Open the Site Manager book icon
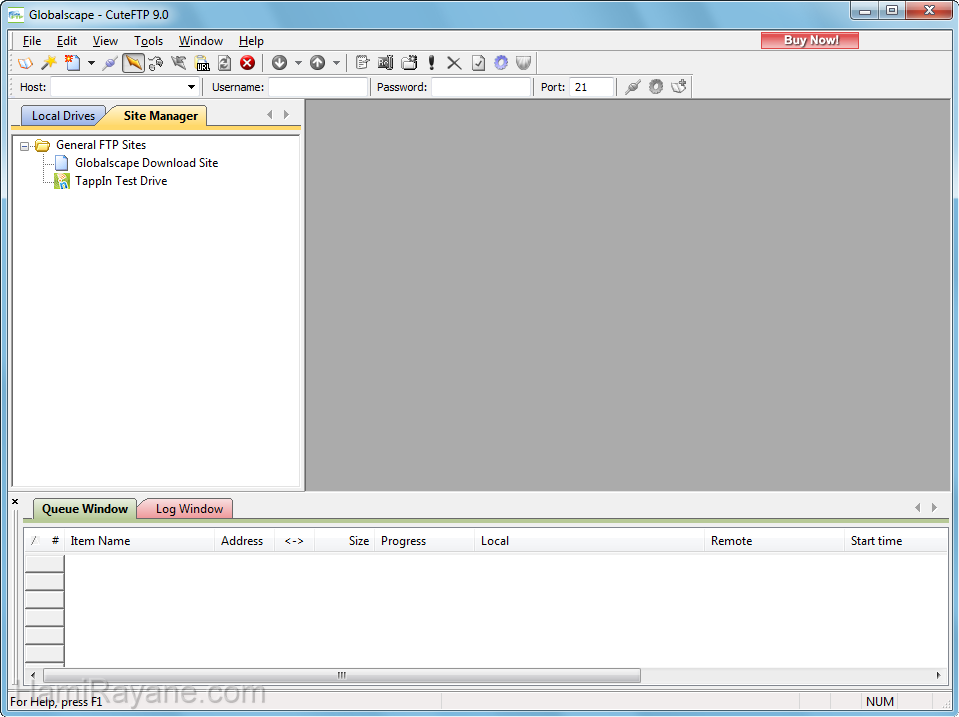Viewport: 959px width, 717px height. coord(25,62)
